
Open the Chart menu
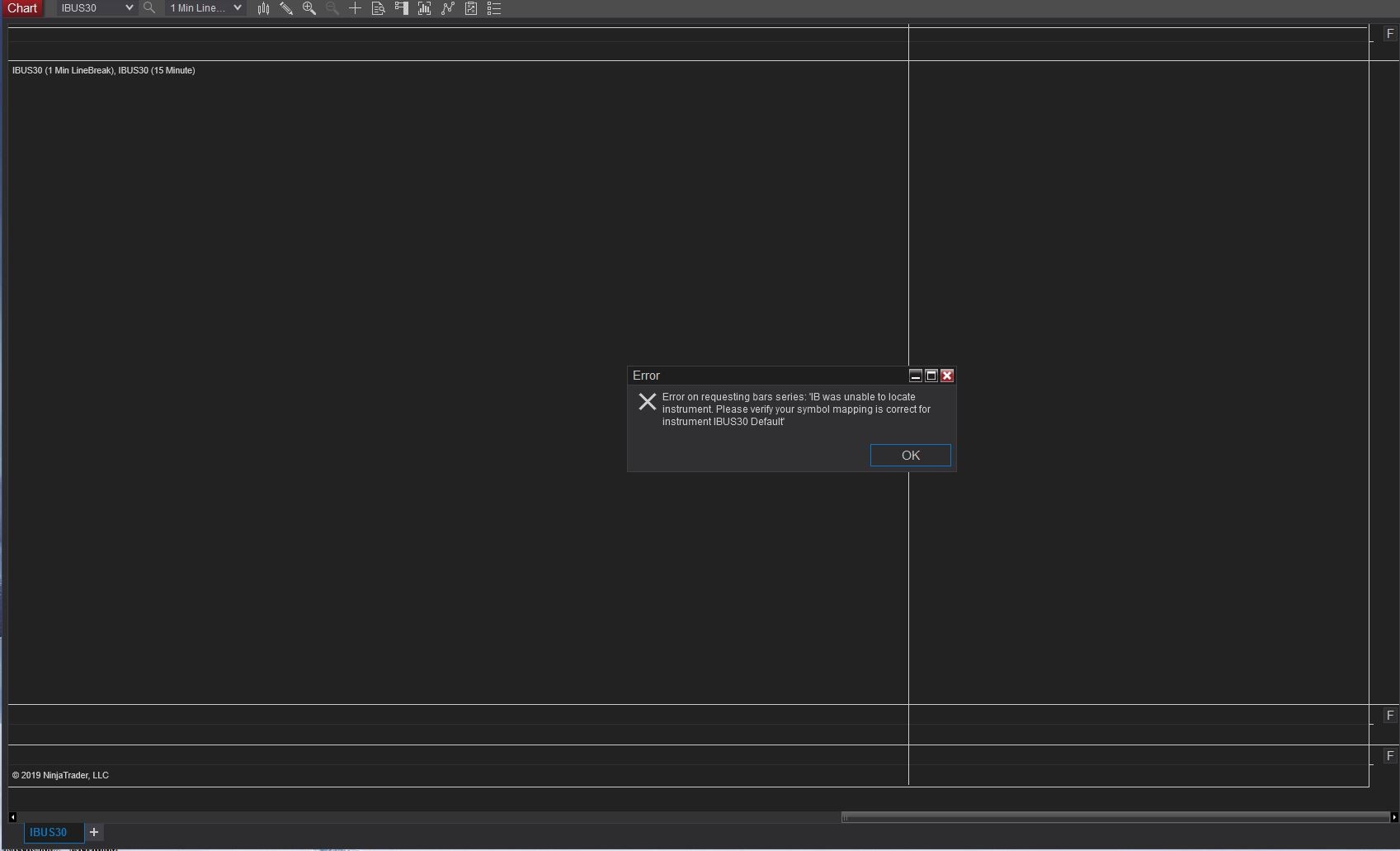coord(22,8)
